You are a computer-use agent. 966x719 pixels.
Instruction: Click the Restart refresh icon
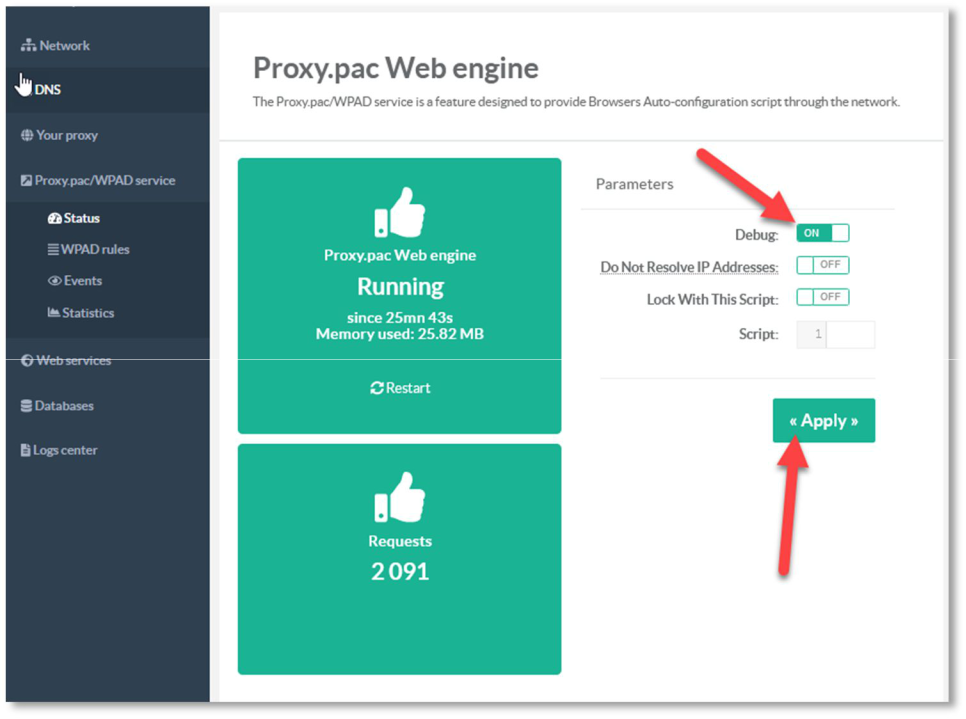(x=377, y=388)
